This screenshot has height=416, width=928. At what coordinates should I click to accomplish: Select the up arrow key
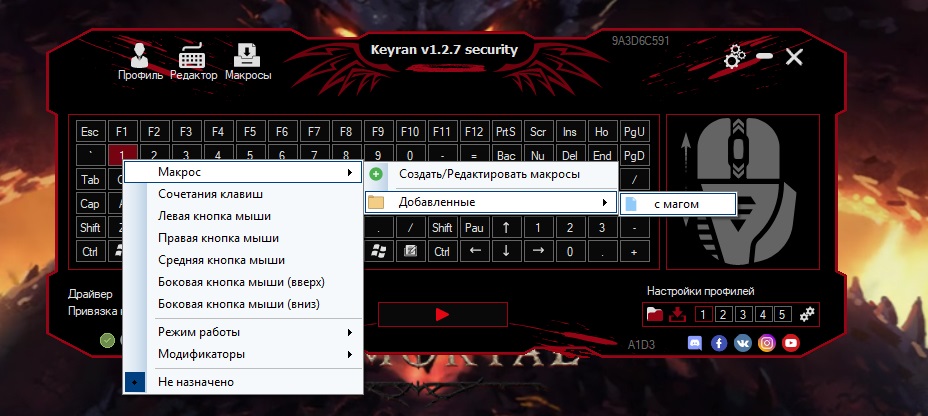click(506, 227)
